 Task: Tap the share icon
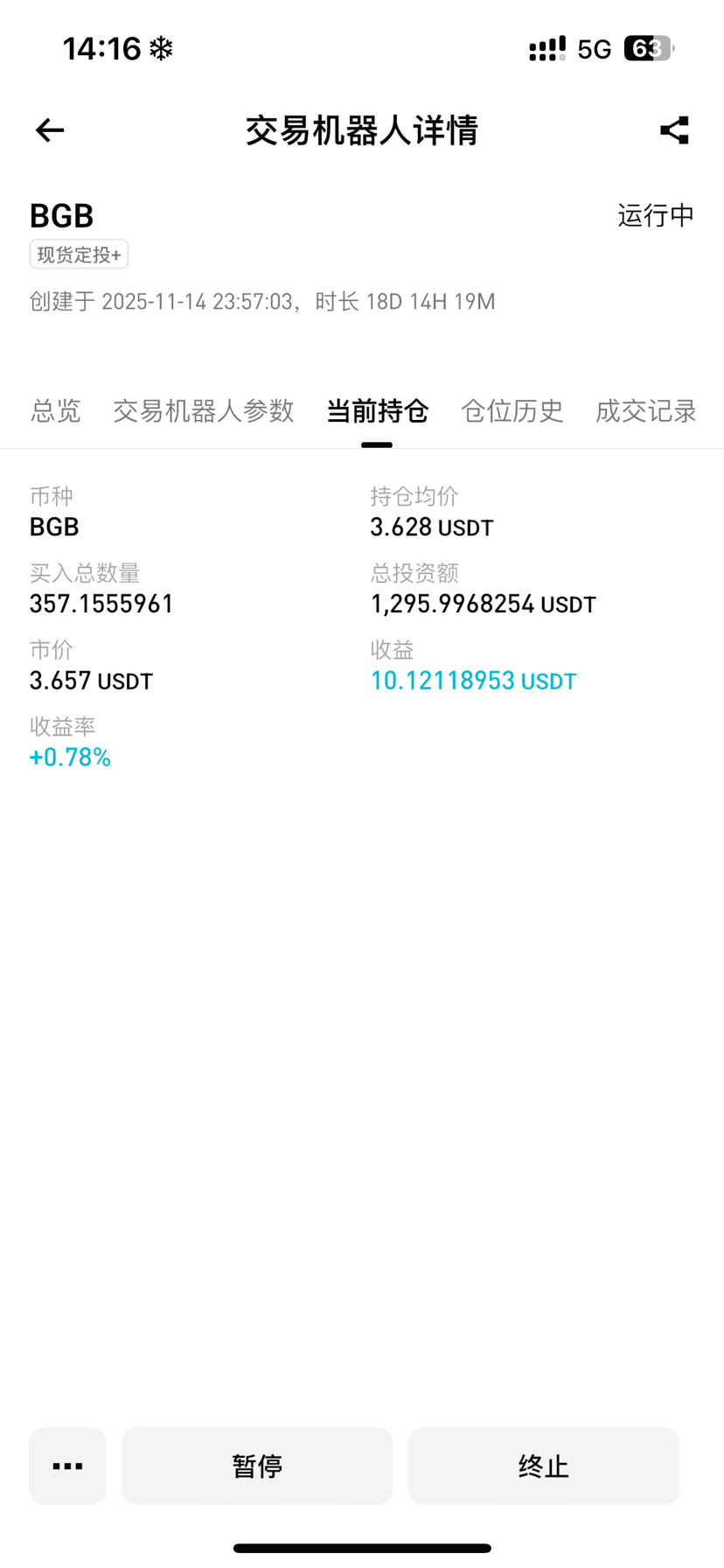click(x=674, y=130)
